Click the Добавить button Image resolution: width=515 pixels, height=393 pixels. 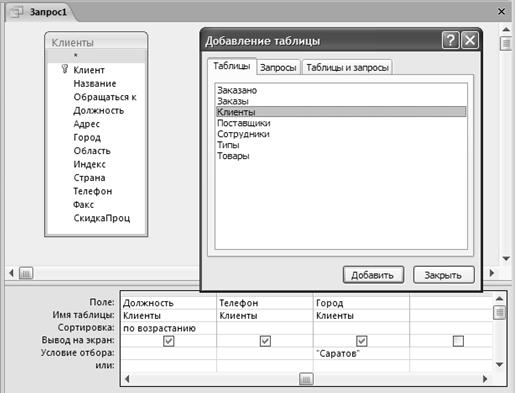point(373,275)
